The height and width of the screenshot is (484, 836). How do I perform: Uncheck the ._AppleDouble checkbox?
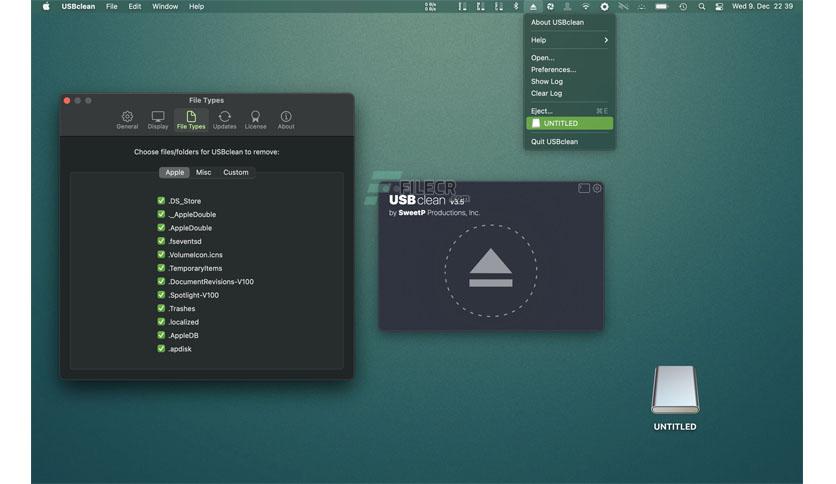(161, 214)
